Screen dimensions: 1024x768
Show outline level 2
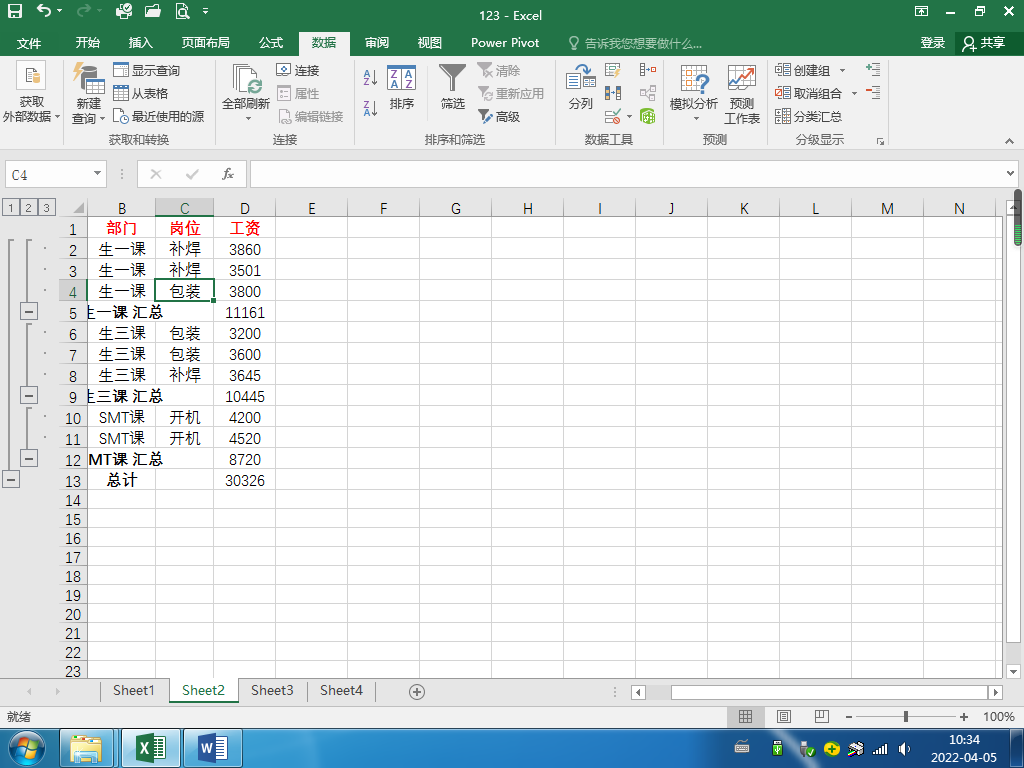point(29,208)
